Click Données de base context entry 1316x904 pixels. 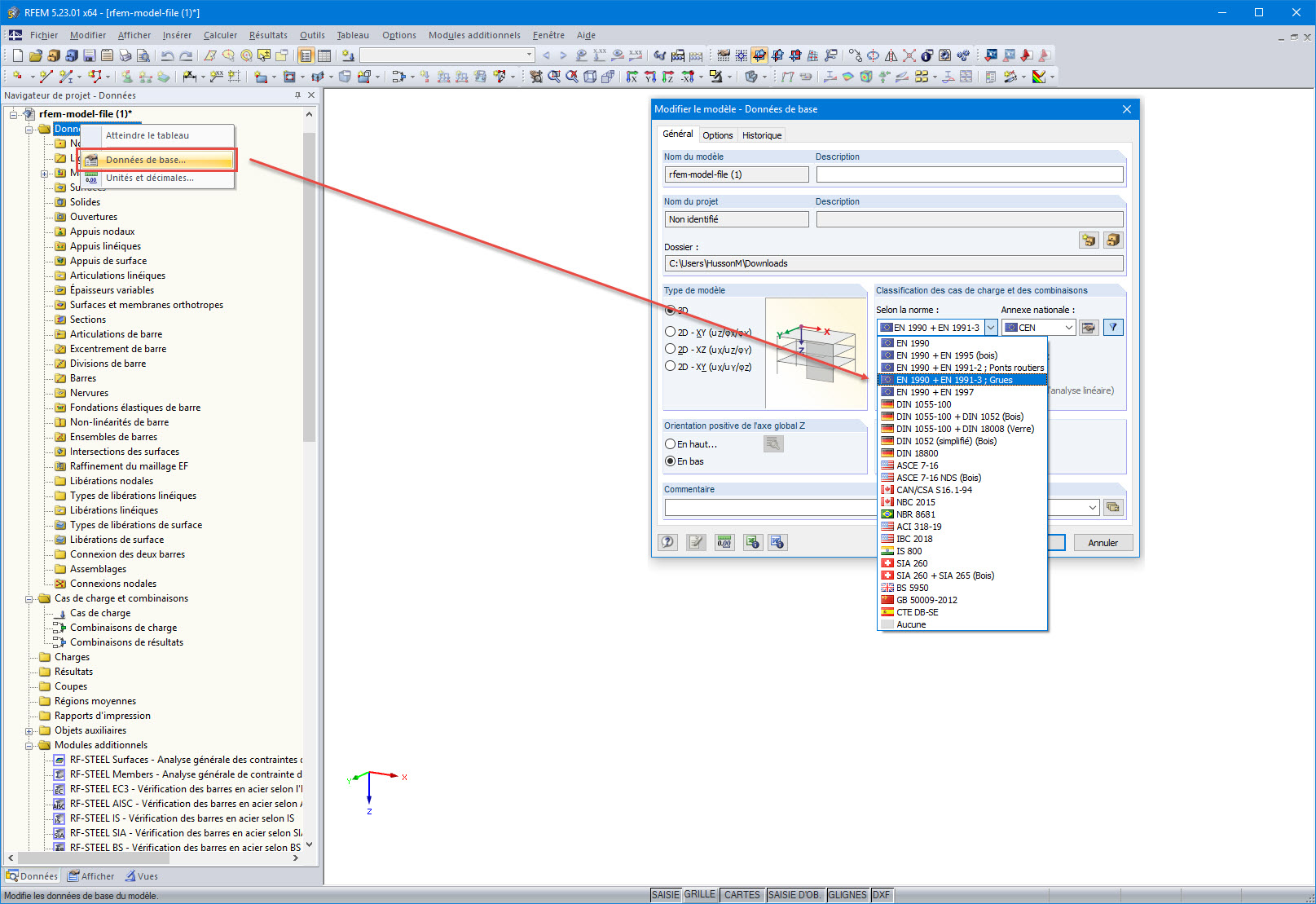[x=157, y=160]
